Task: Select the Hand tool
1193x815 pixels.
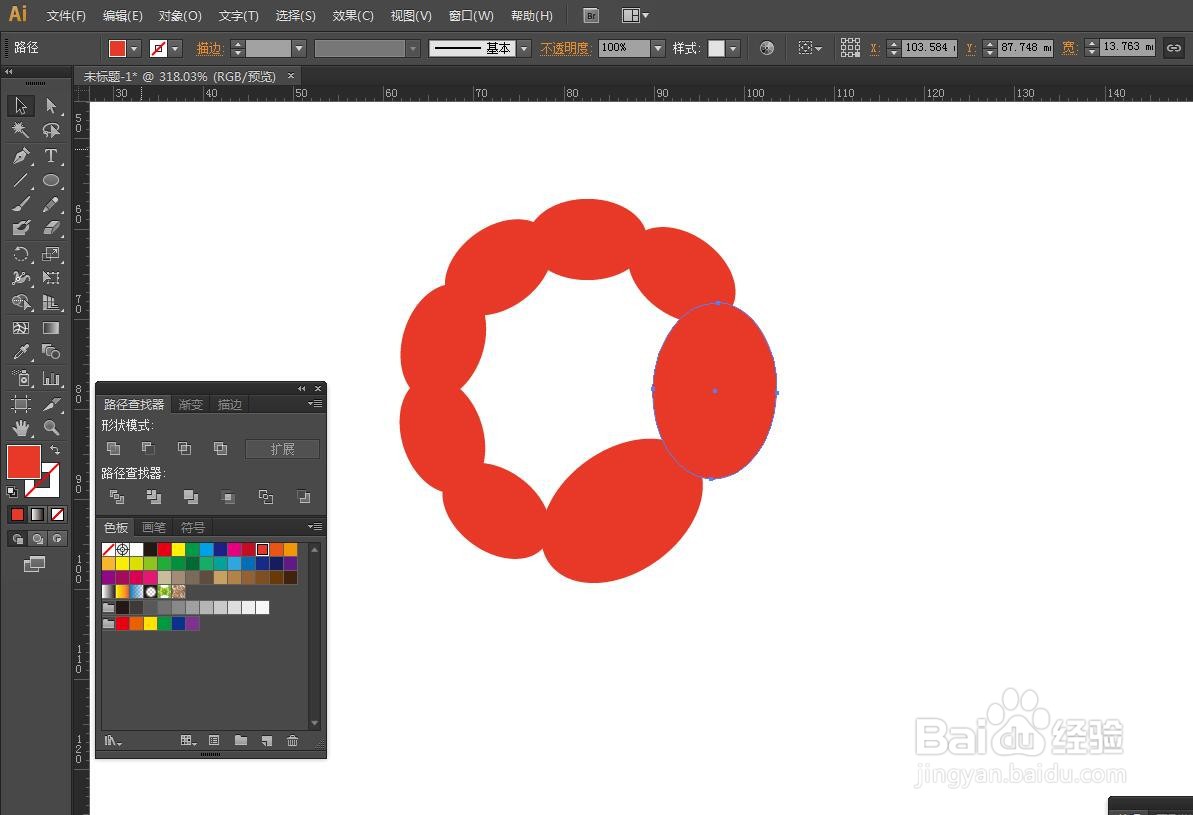Action: click(21, 428)
